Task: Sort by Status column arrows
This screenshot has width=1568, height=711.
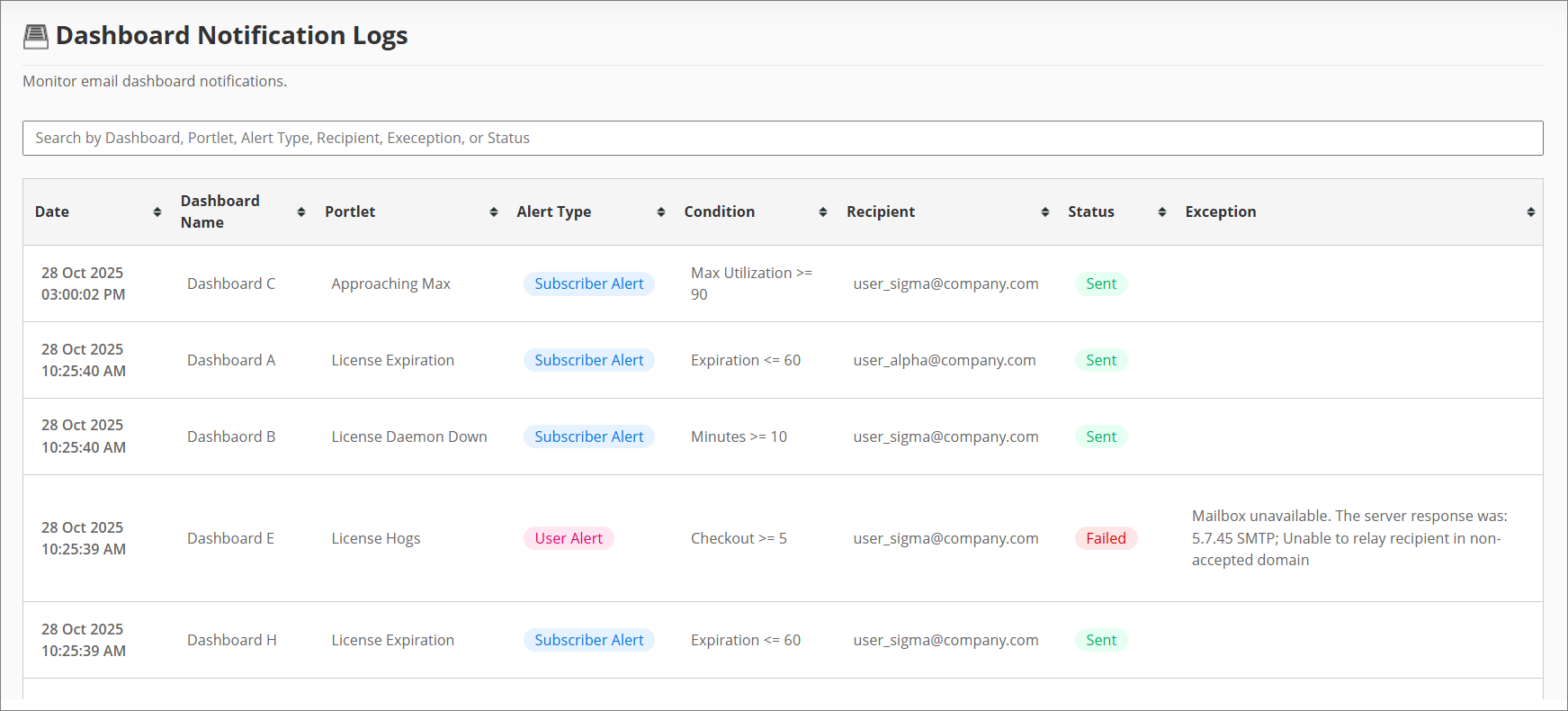Action: pos(1162,211)
